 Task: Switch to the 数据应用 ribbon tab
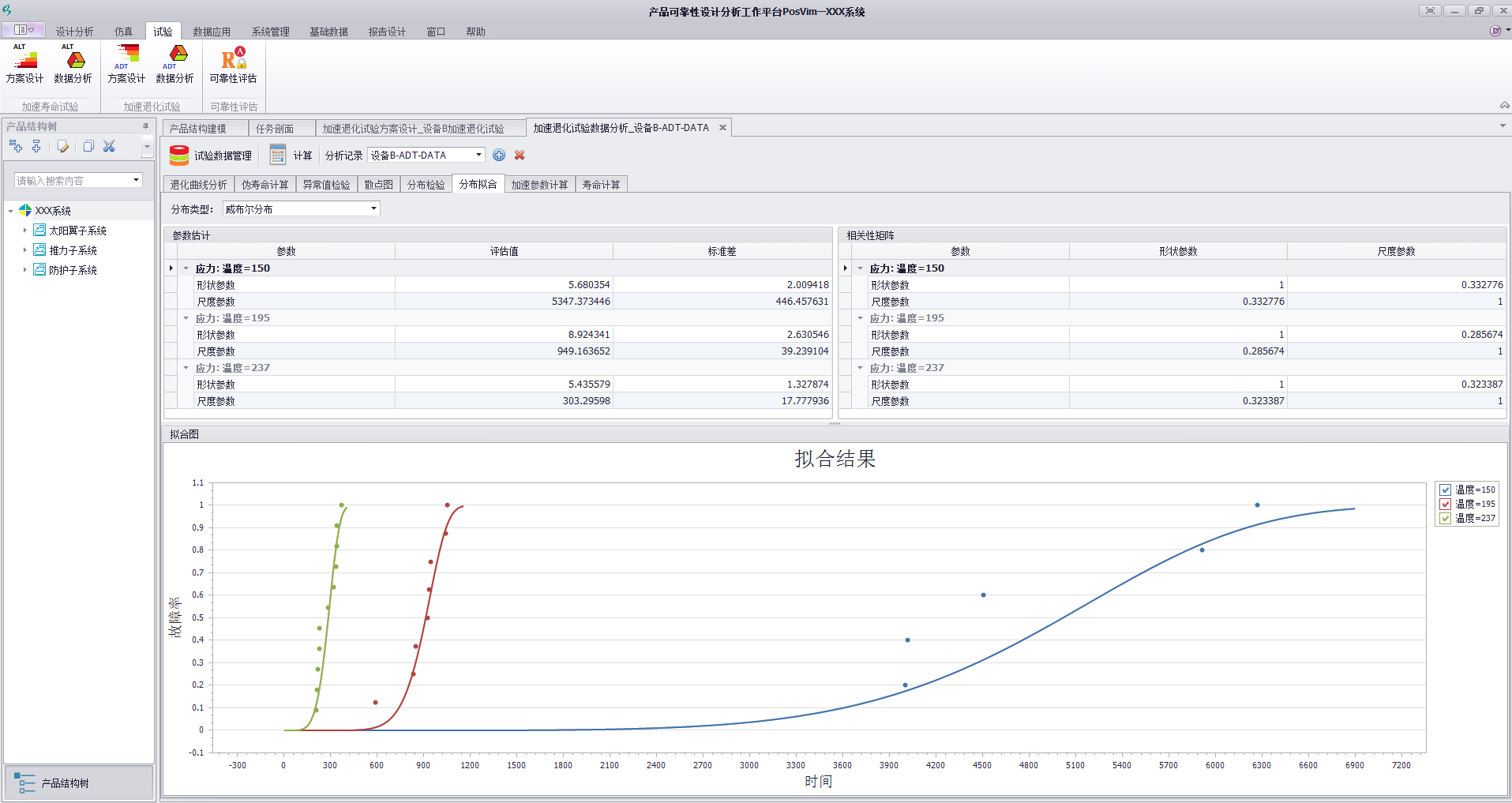coord(212,32)
